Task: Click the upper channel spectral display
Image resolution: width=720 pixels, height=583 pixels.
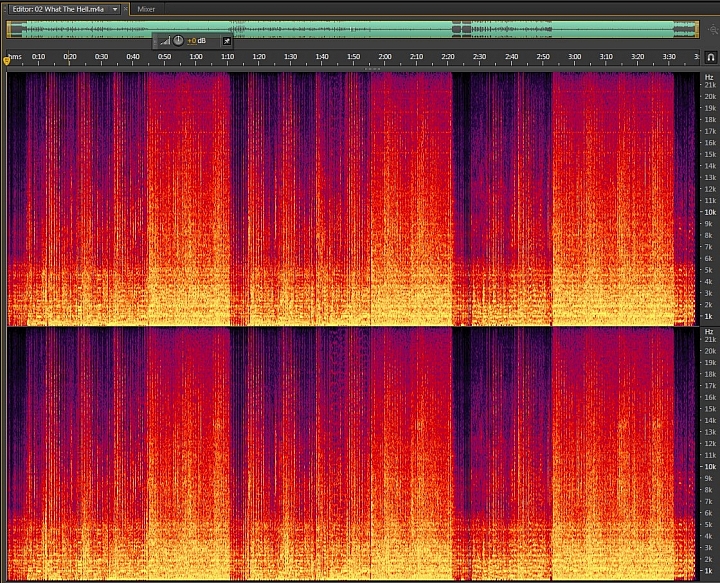Action: click(x=353, y=198)
